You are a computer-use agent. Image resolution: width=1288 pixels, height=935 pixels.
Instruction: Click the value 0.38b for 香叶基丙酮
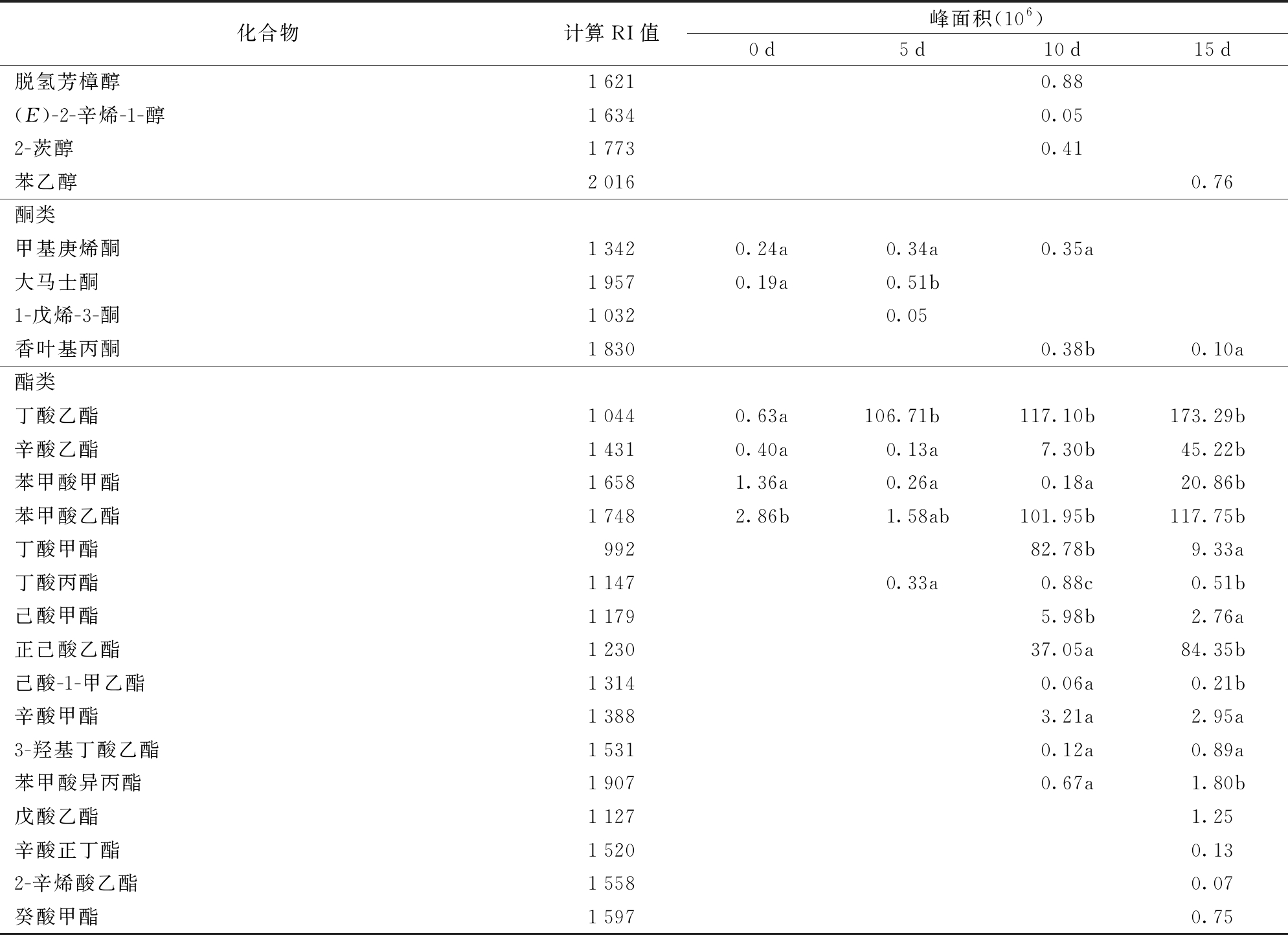coord(1067,349)
